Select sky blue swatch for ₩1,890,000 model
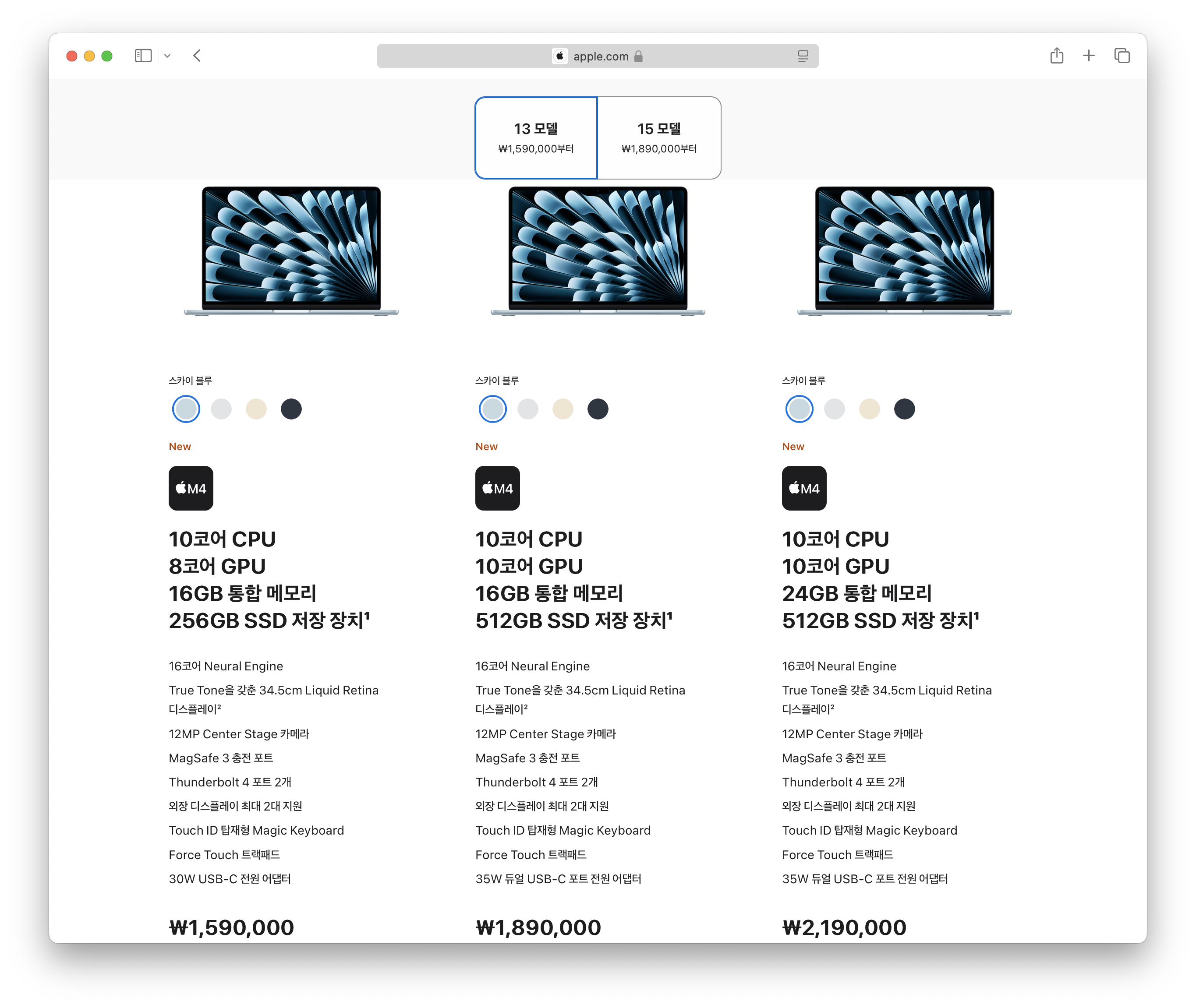This screenshot has height=1008, width=1196. tap(493, 409)
